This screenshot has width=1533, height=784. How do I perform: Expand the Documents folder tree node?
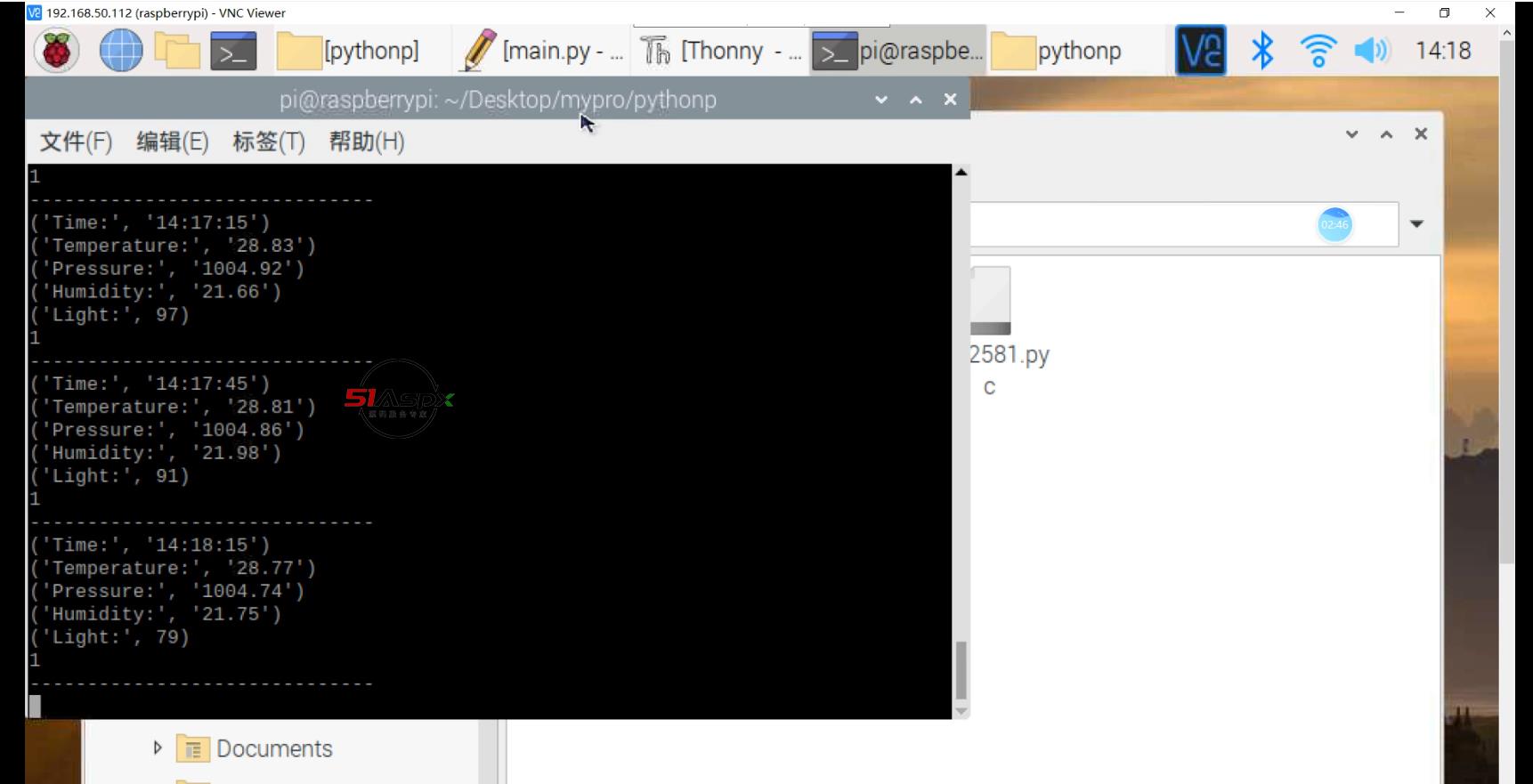click(x=158, y=748)
